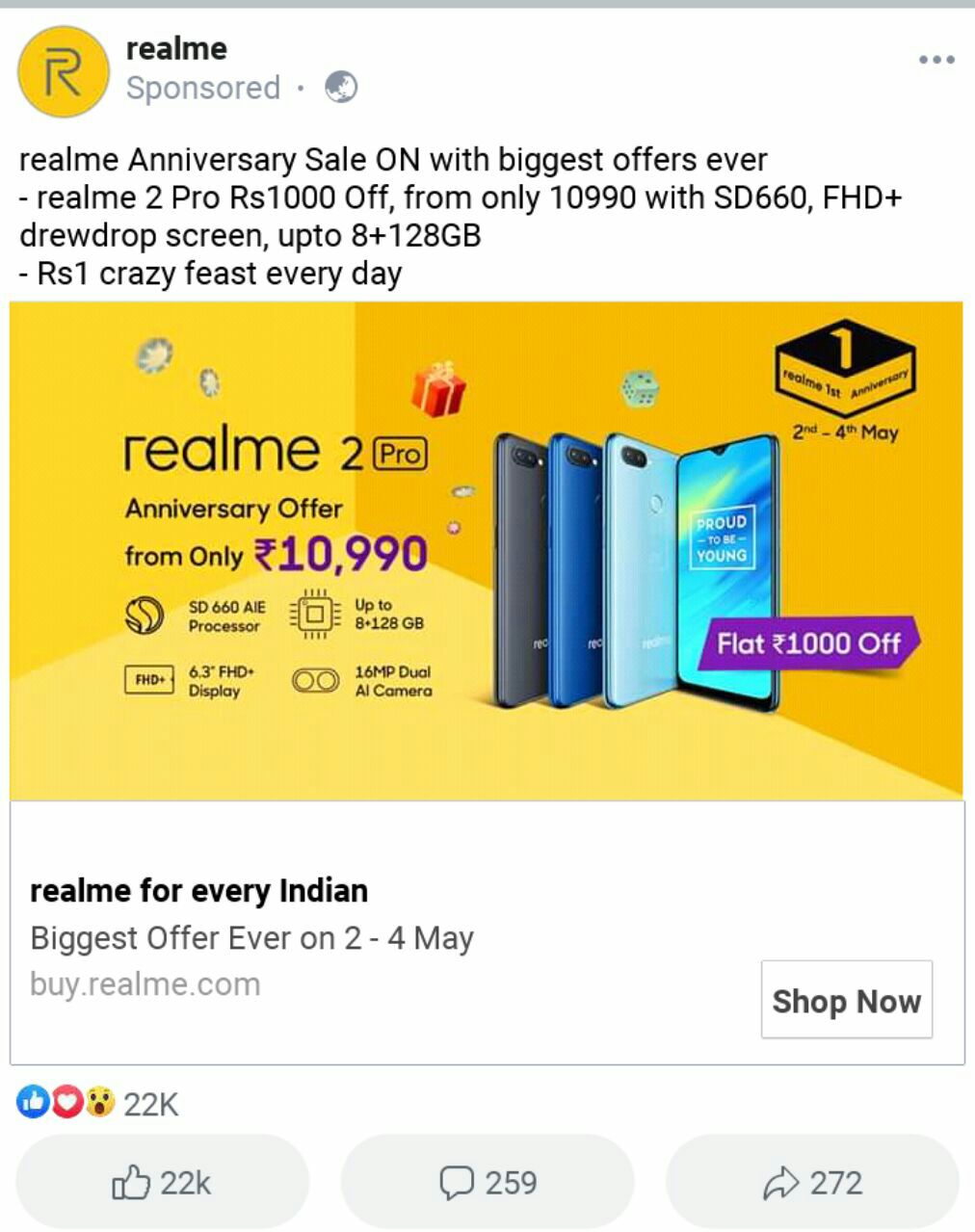Click the Shop Now button

point(847,1000)
